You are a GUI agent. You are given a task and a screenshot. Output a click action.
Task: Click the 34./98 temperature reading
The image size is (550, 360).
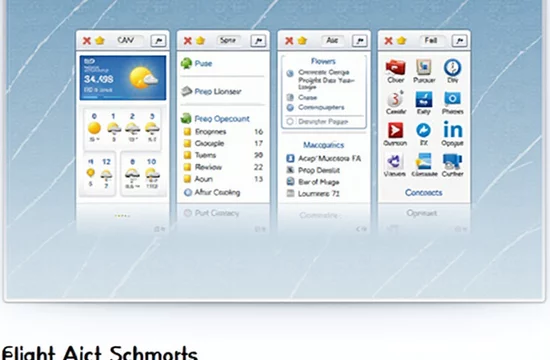[99, 79]
